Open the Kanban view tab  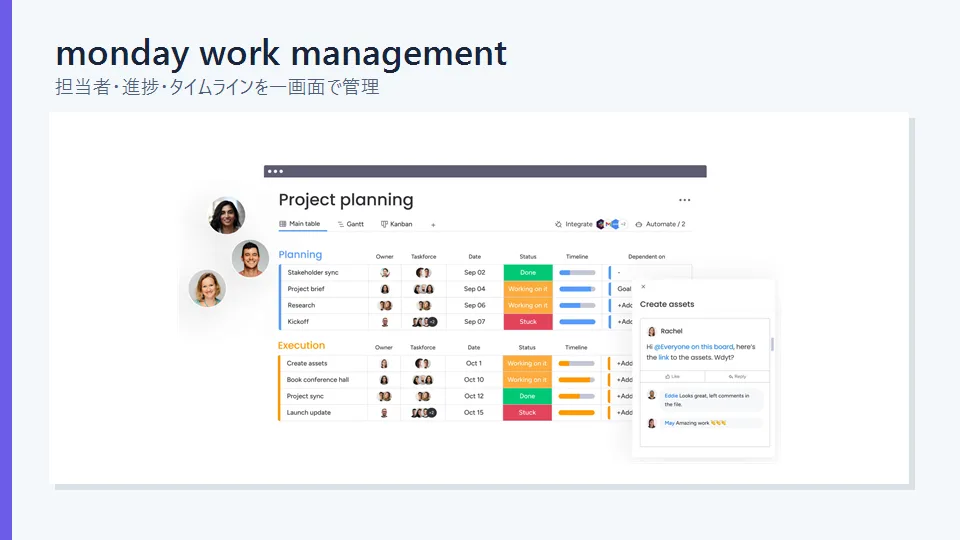click(x=397, y=224)
